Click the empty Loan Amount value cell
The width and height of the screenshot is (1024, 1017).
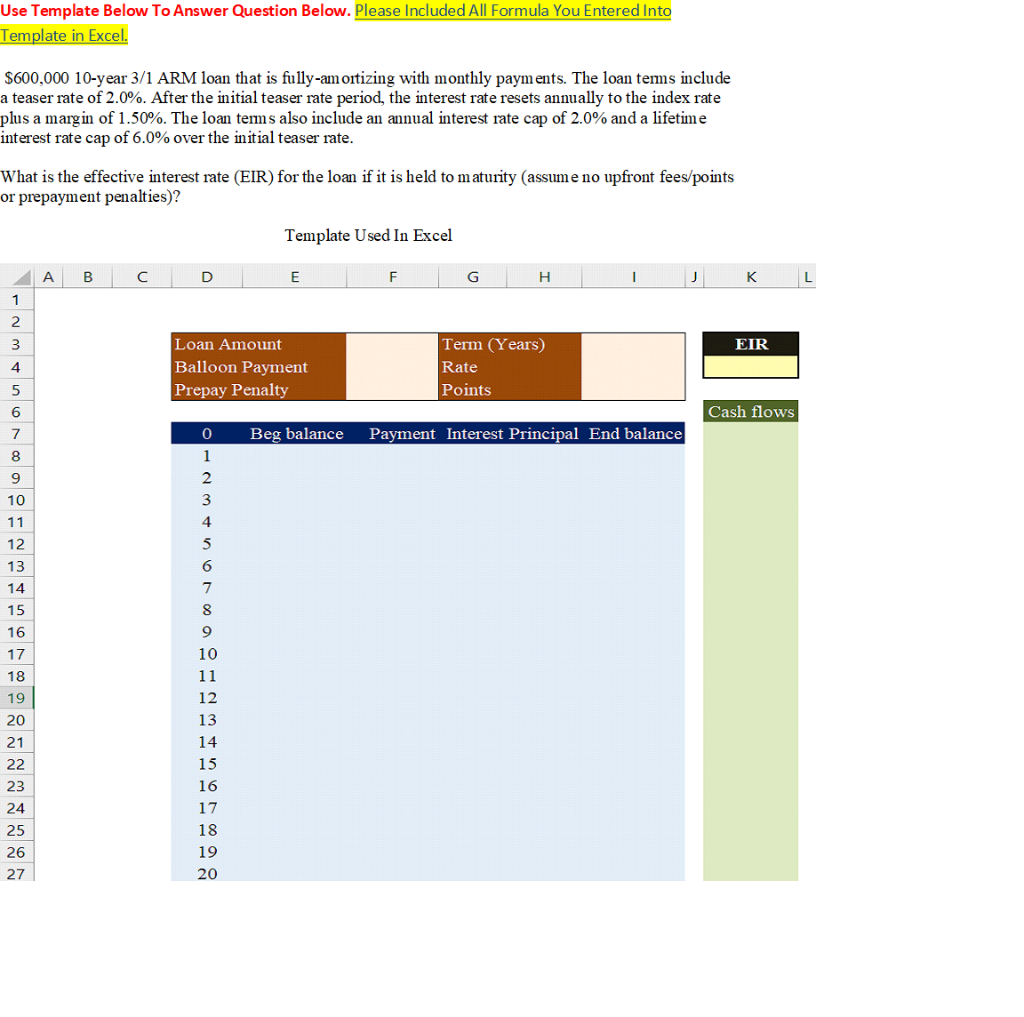tap(392, 344)
